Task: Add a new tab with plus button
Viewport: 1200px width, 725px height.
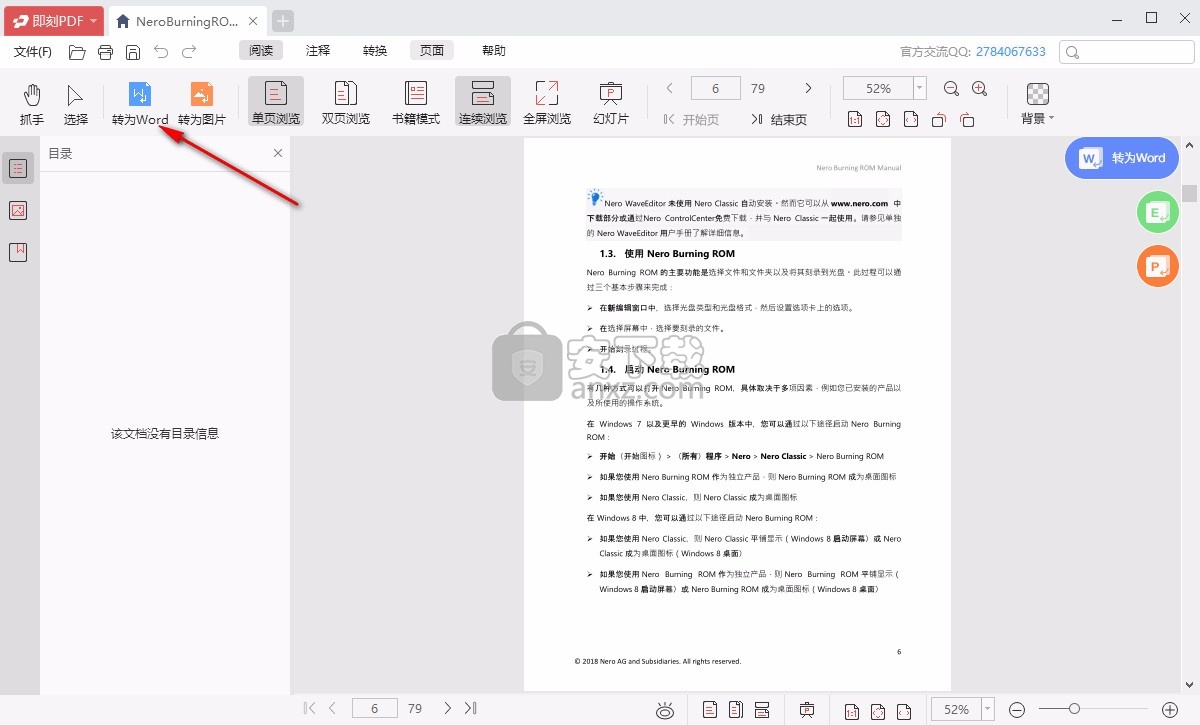Action: tap(283, 21)
